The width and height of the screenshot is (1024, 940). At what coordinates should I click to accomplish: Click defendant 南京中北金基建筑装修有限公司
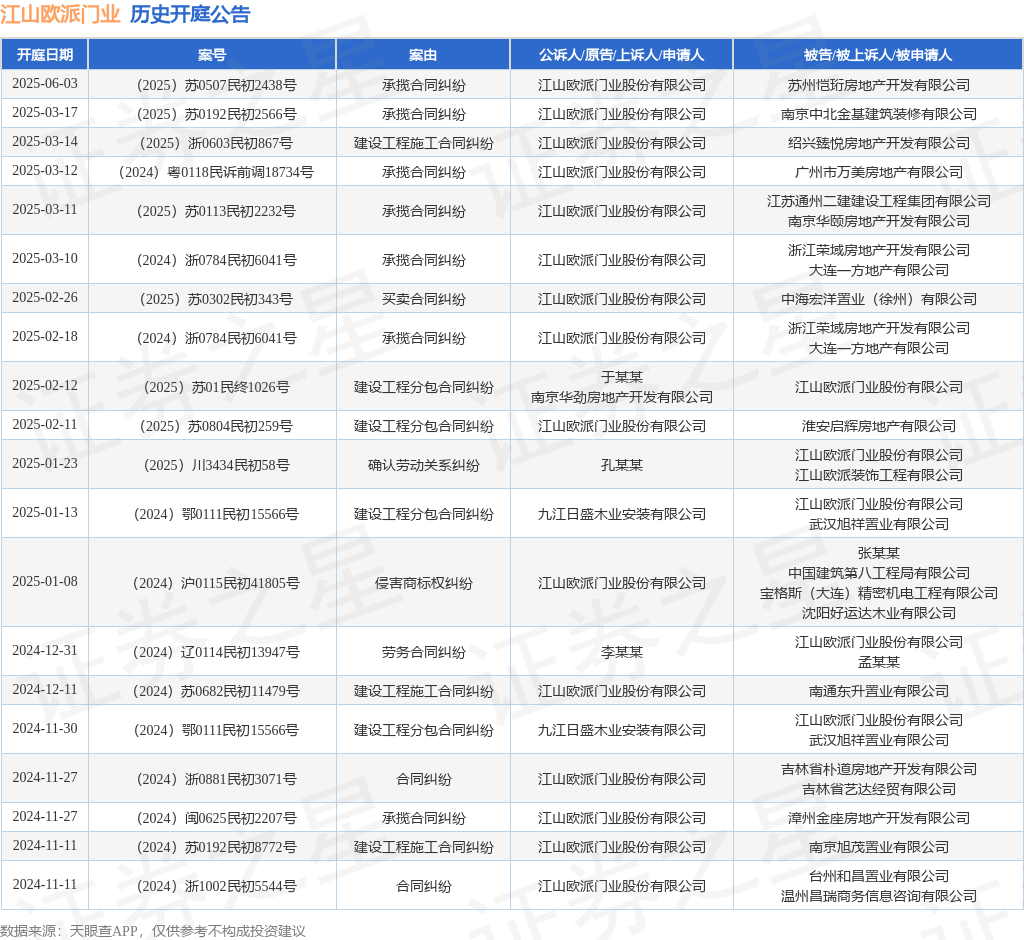click(878, 114)
